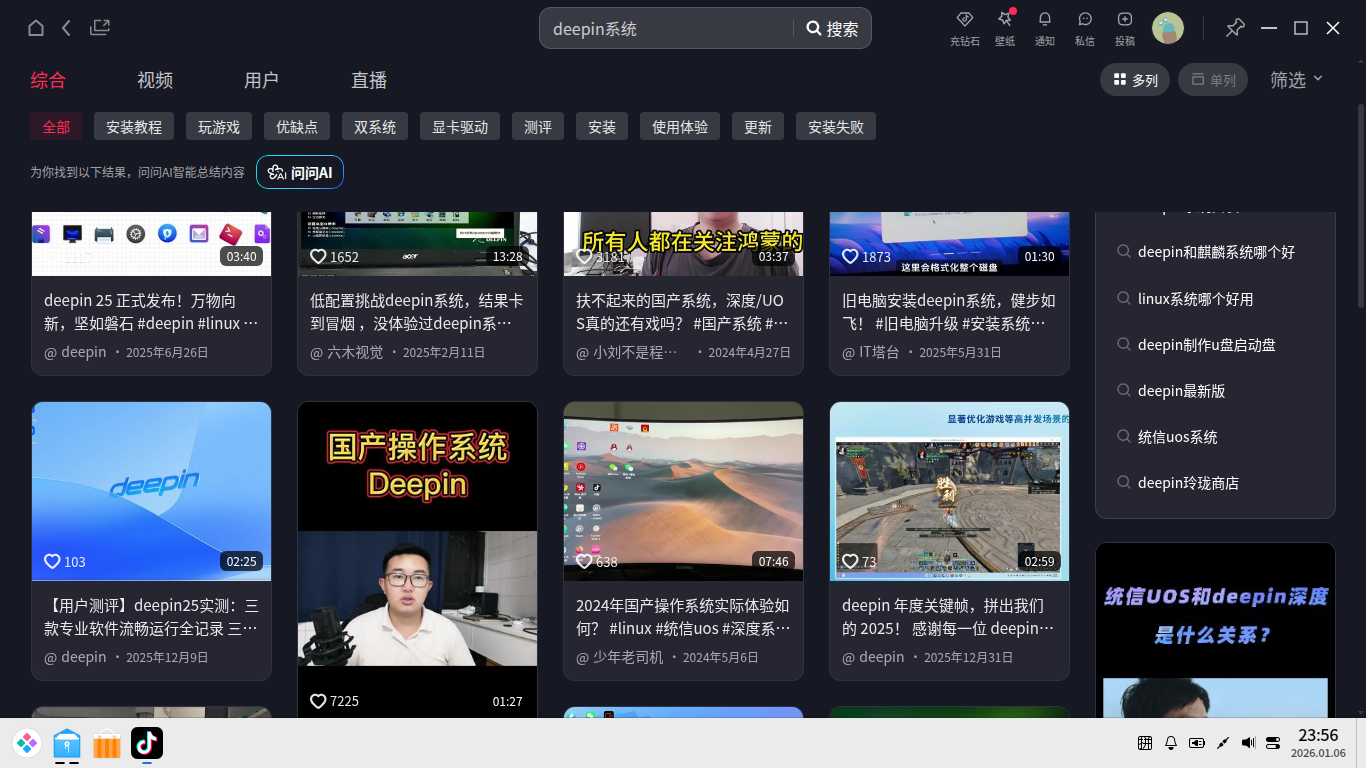This screenshot has height=768, width=1366.
Task: Filter results by 安装教程
Action: [134, 127]
